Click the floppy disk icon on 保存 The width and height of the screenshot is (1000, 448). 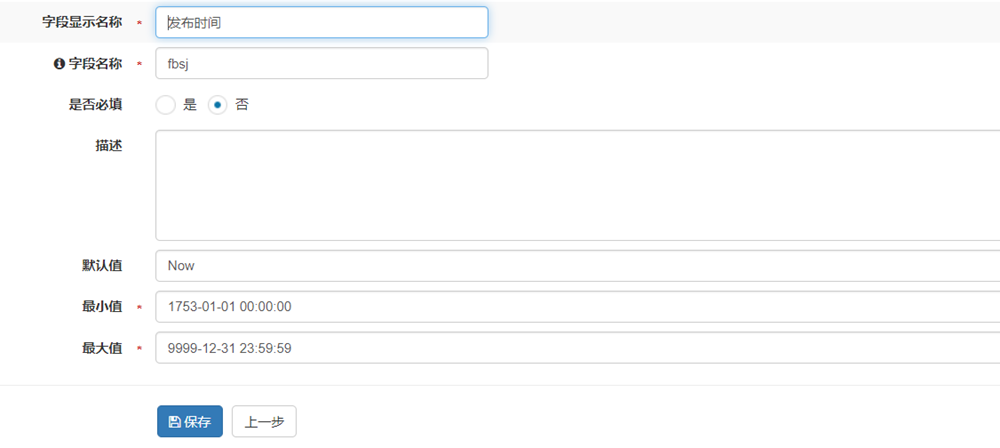(175, 422)
